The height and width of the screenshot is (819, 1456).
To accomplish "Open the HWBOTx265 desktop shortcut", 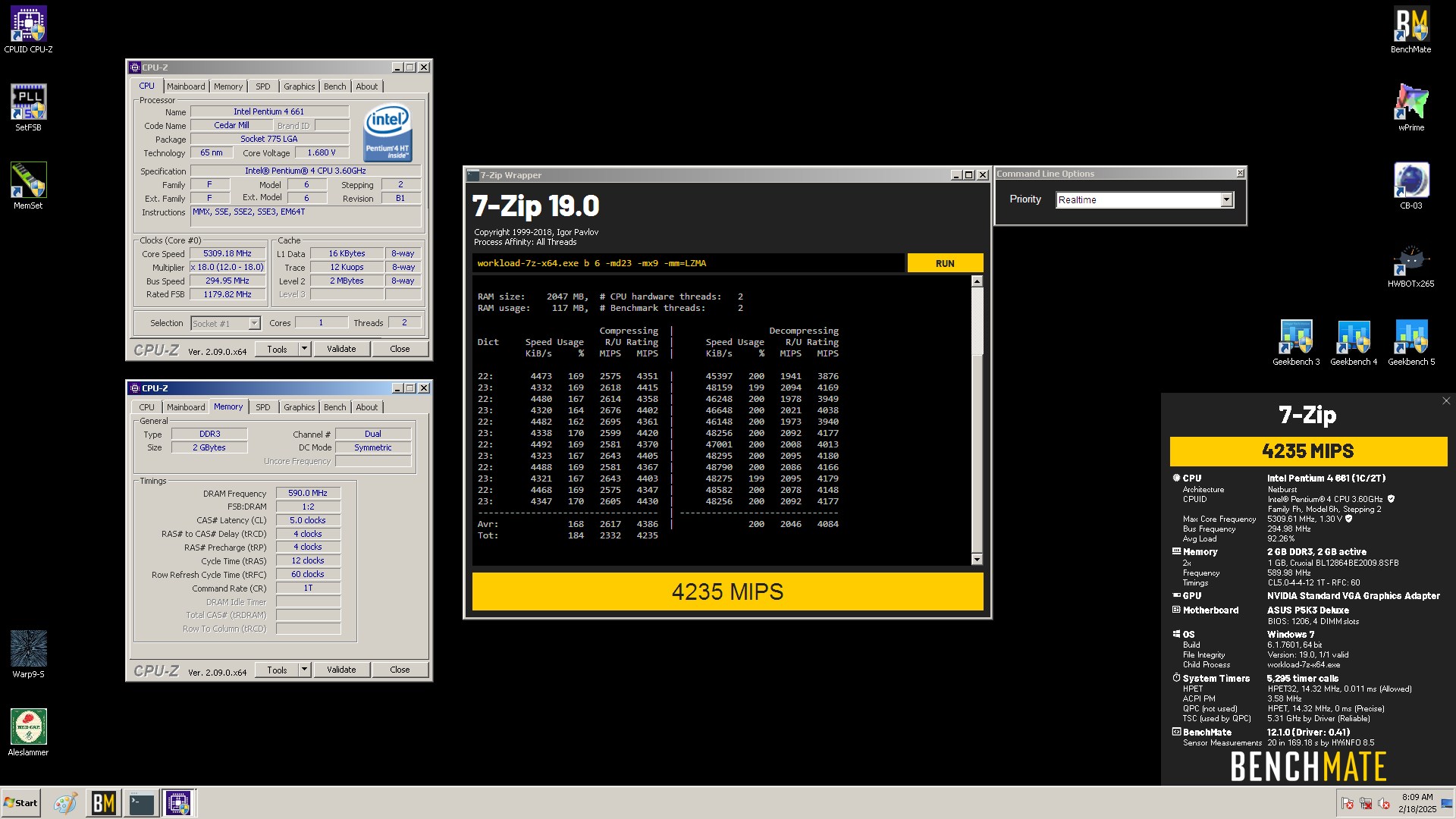I will coord(1410,264).
